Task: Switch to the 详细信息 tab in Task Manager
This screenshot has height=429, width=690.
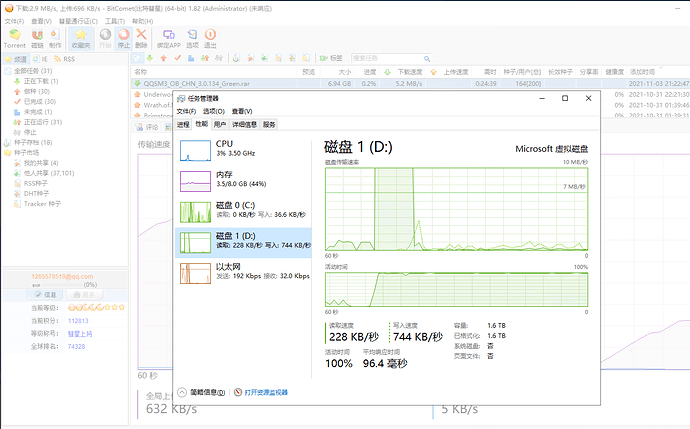Action: pyautogui.click(x=244, y=125)
